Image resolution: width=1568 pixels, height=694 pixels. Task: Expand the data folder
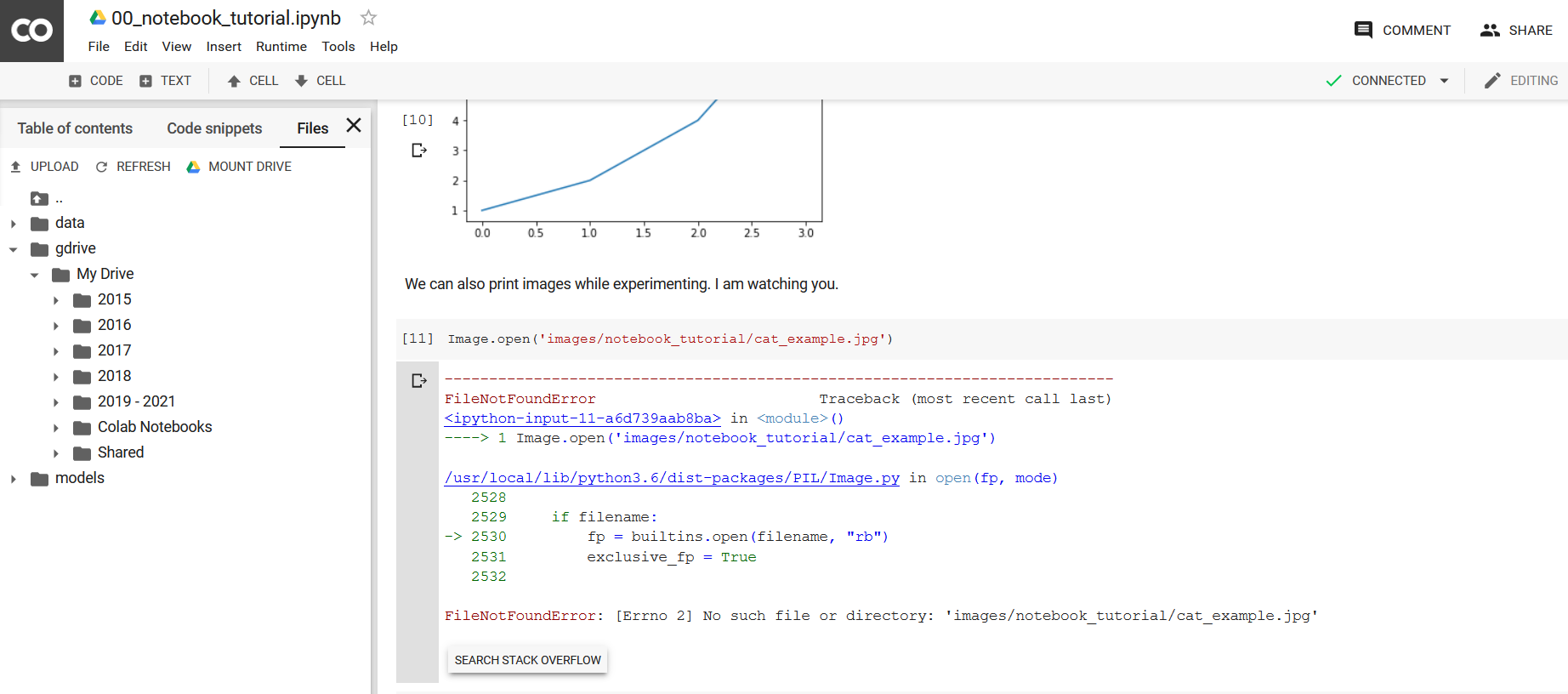[x=14, y=224]
